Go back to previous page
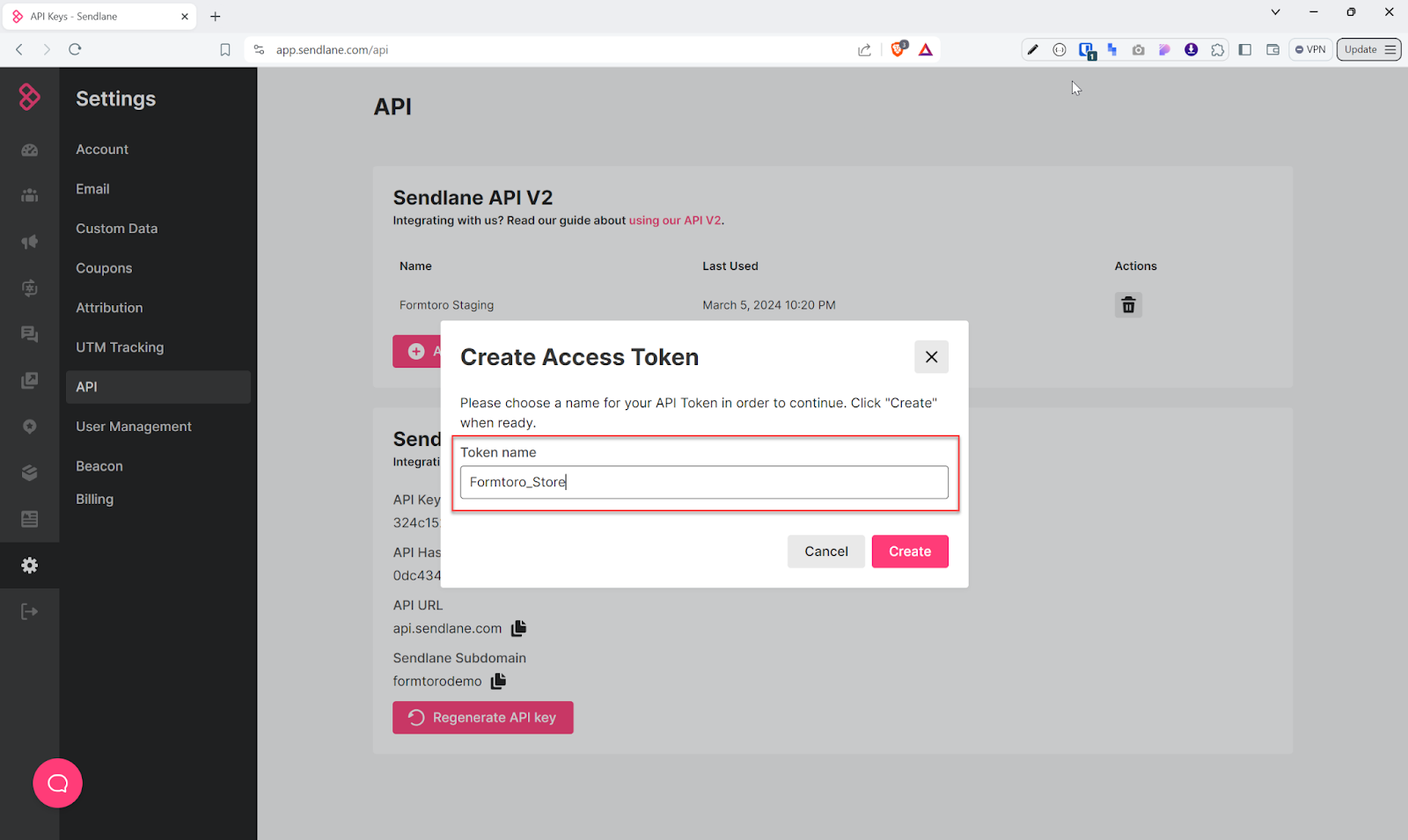1408x840 pixels. coord(19,49)
